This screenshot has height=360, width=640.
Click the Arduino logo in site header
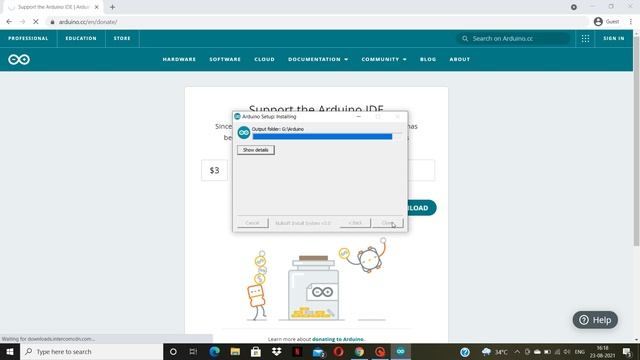19,60
